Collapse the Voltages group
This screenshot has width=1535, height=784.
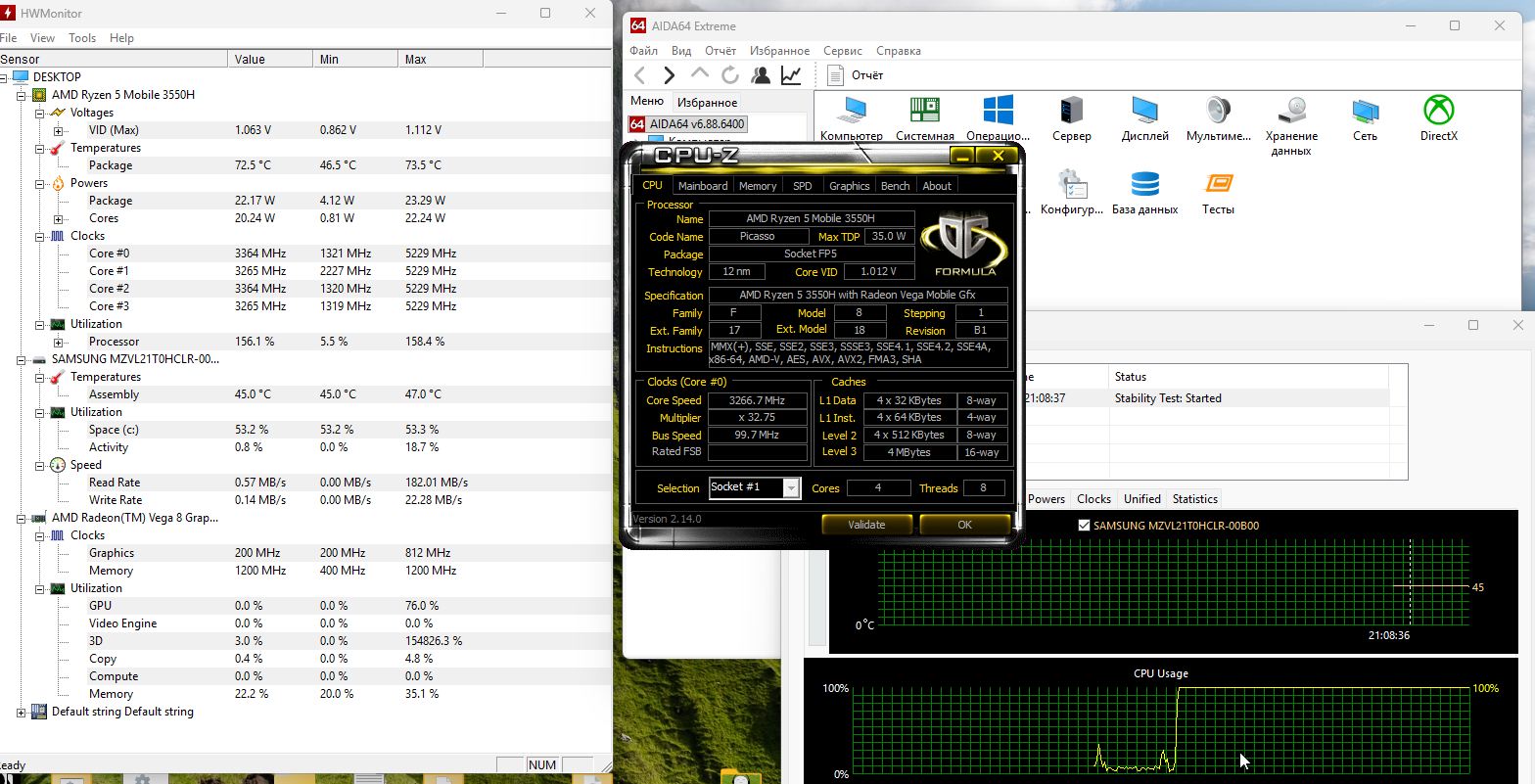pyautogui.click(x=40, y=113)
